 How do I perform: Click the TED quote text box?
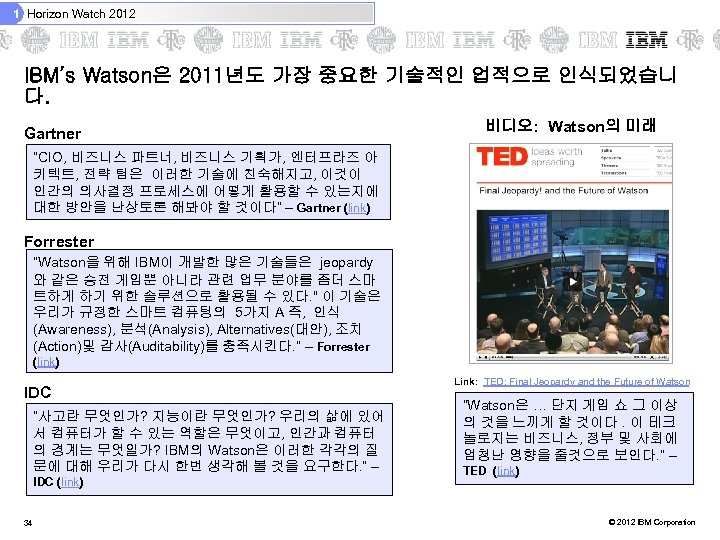click(574, 439)
